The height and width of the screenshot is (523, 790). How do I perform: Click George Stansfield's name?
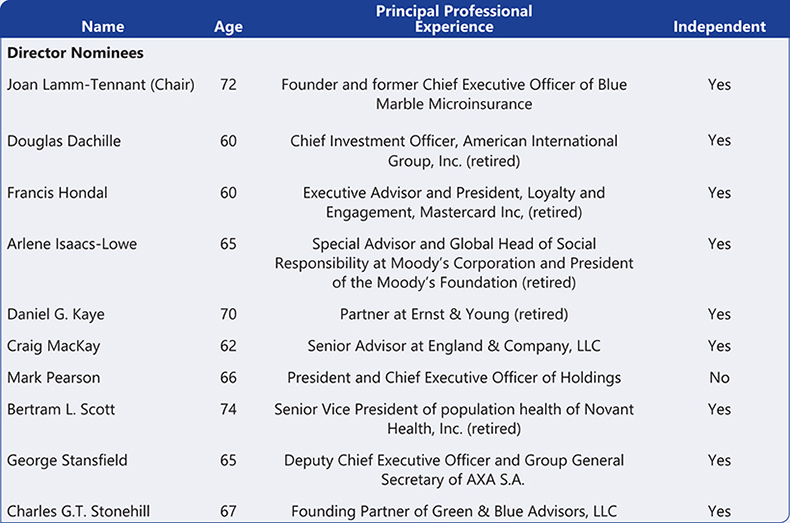click(65, 460)
